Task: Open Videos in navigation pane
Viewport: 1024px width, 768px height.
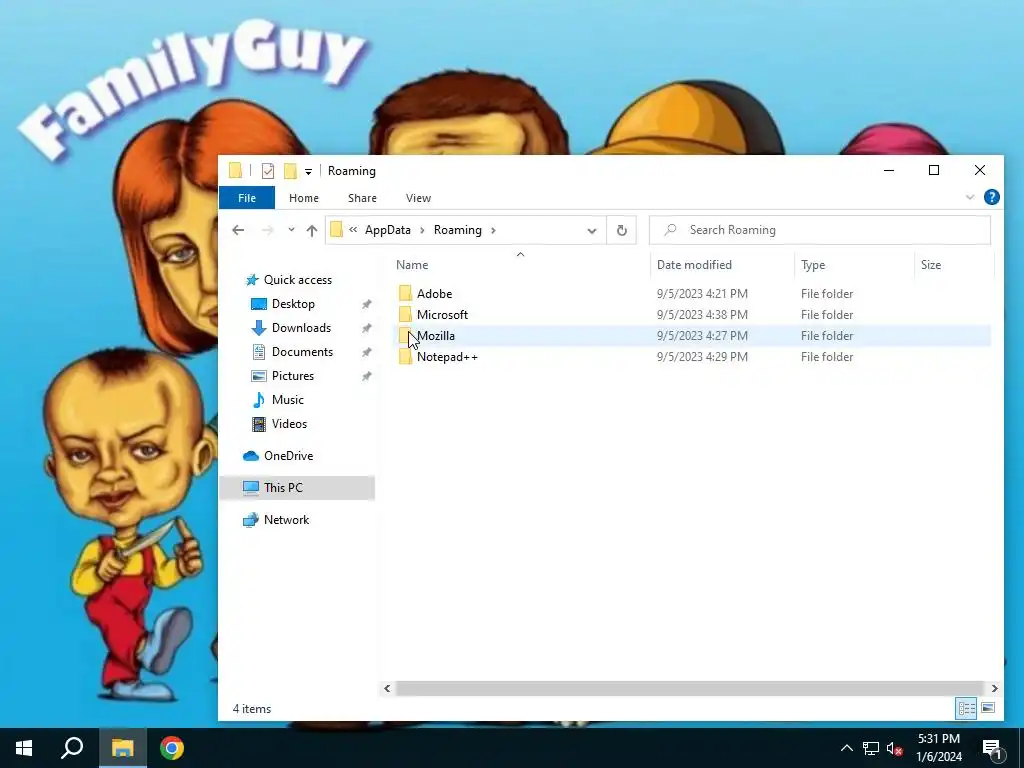Action: (289, 424)
